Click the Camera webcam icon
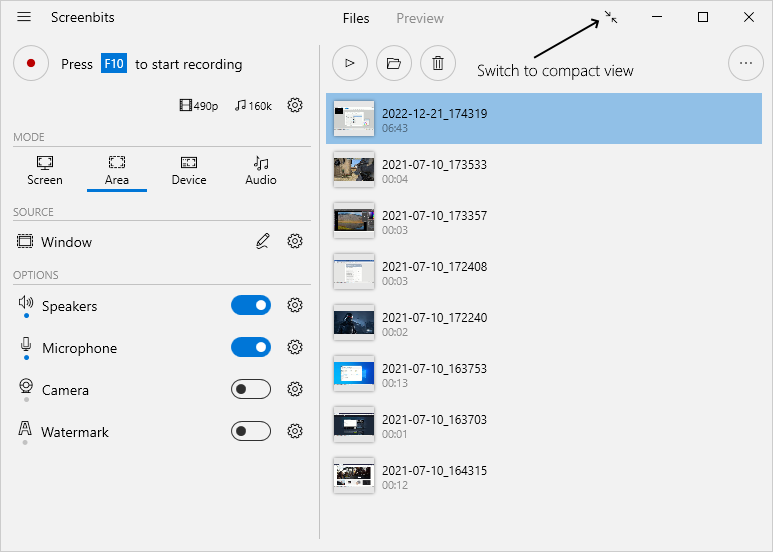Viewport: 773px width, 552px height. tap(26, 385)
